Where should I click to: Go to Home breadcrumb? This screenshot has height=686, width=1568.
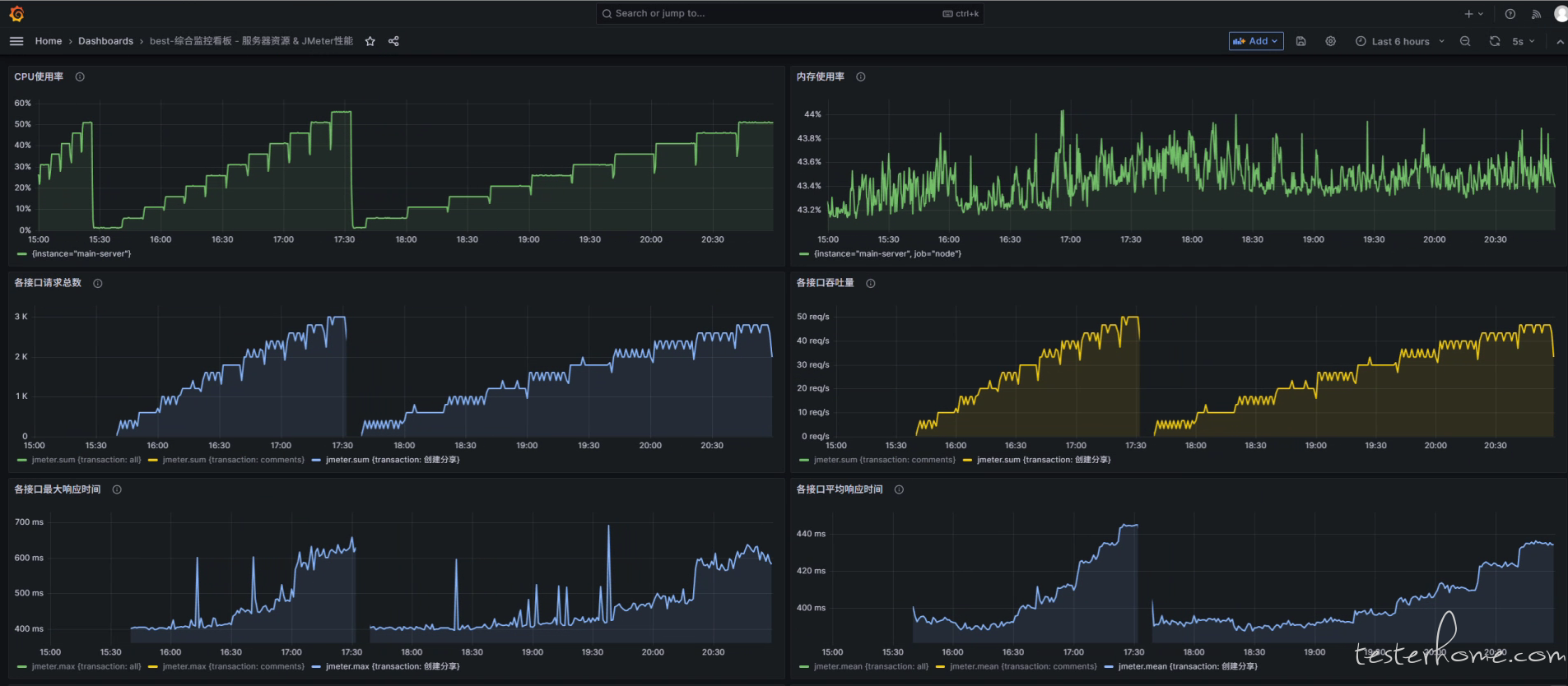pos(49,41)
